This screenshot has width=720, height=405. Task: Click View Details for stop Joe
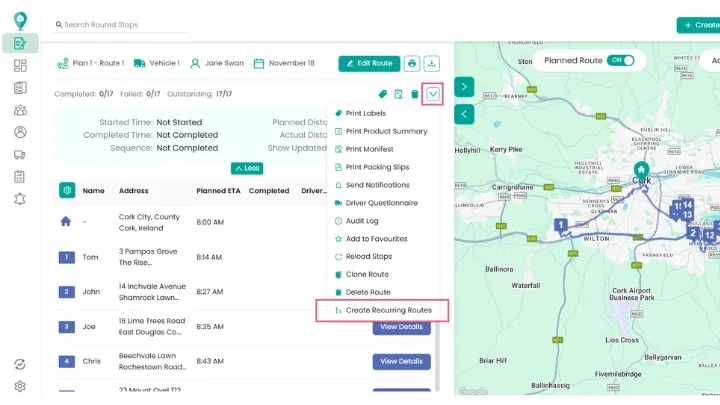tap(401, 327)
